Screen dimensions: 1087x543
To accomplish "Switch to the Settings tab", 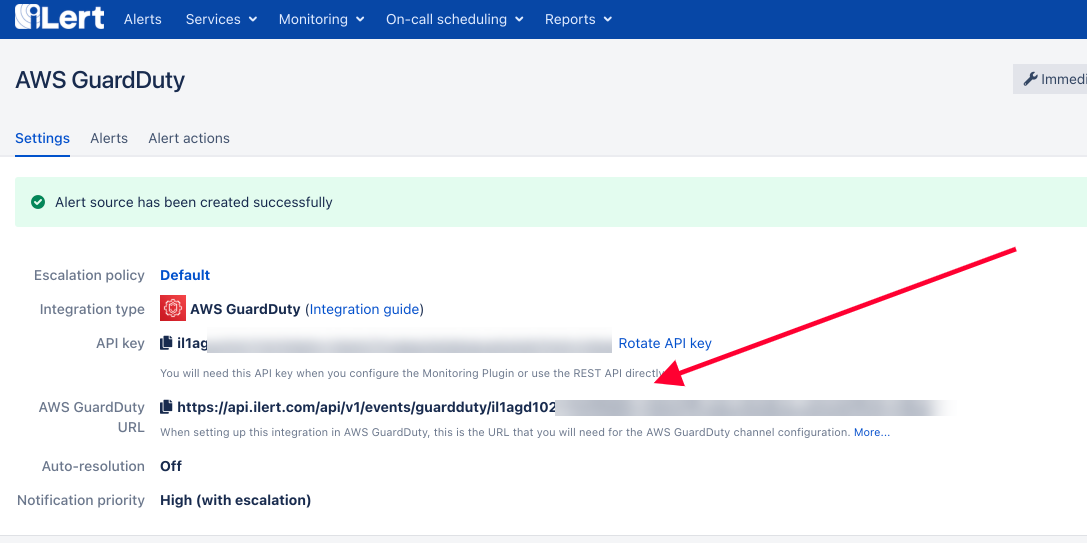I will click(42, 138).
